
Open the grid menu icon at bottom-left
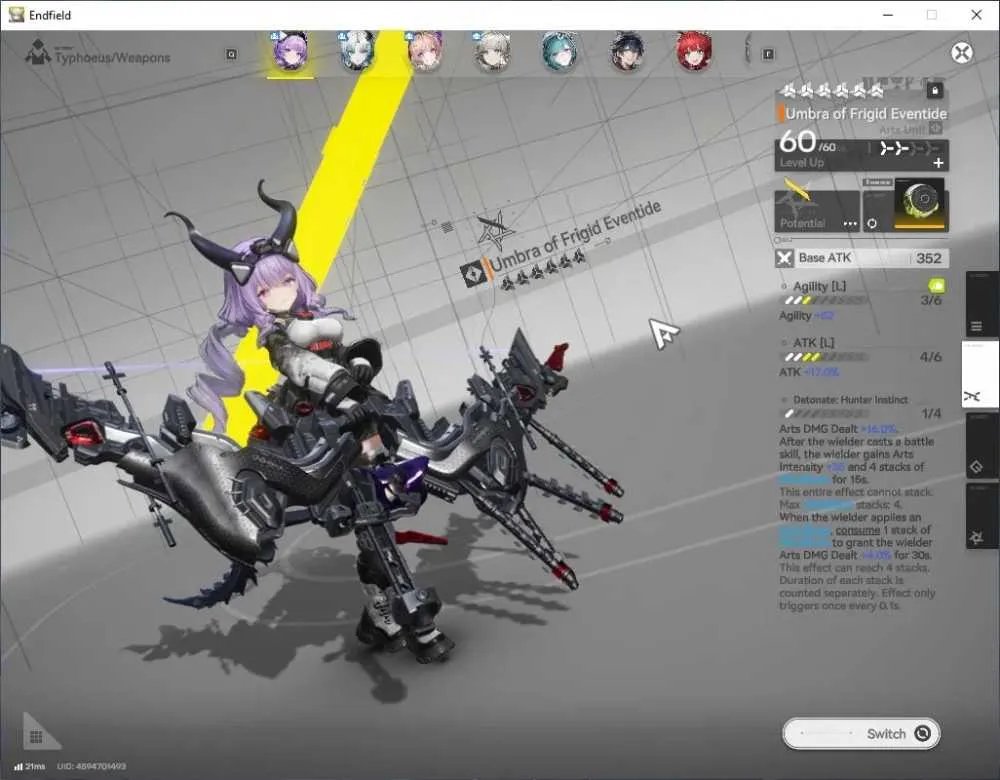[36, 737]
